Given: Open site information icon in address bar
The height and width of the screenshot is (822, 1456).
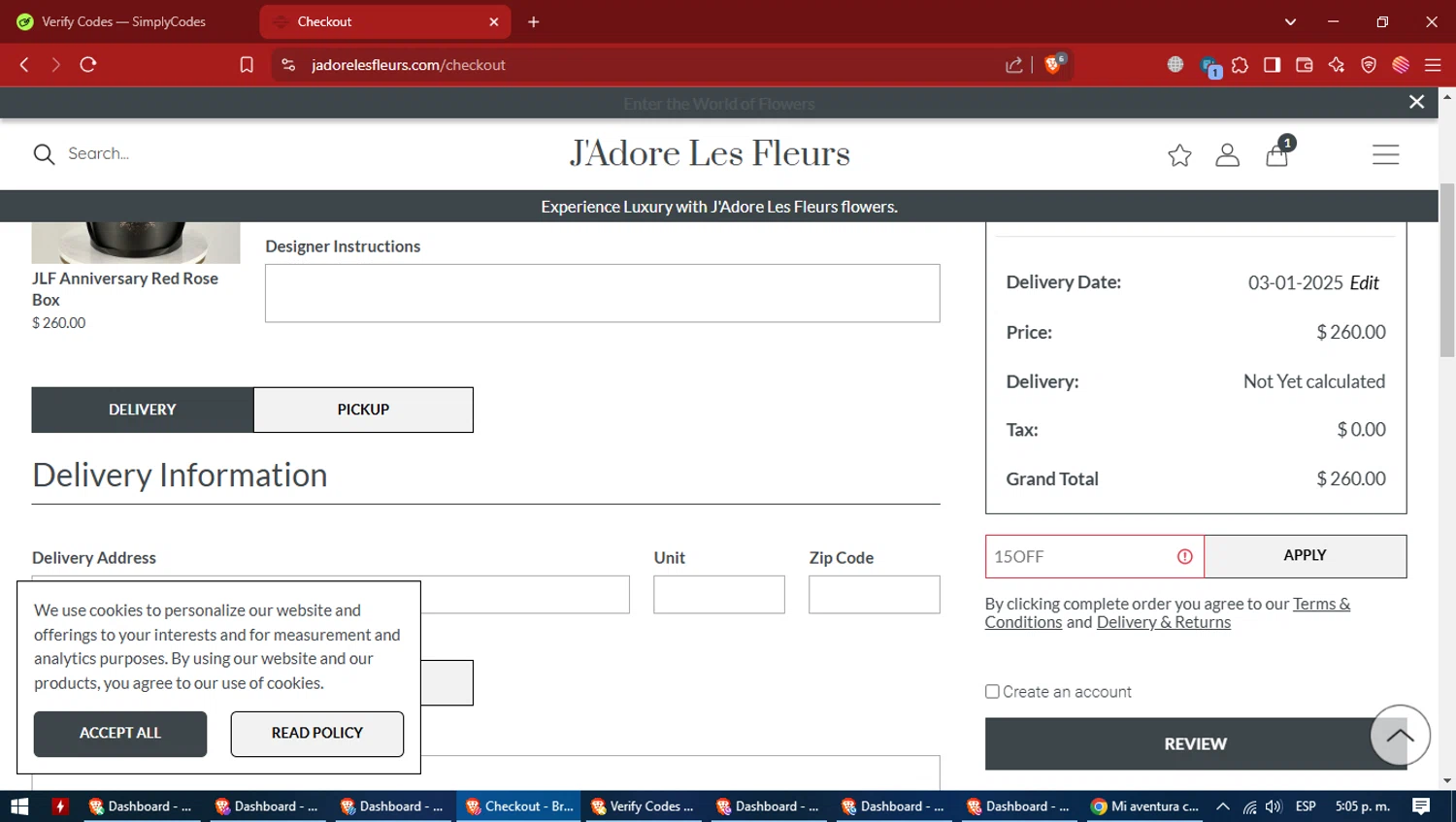Looking at the screenshot, I should click(288, 65).
